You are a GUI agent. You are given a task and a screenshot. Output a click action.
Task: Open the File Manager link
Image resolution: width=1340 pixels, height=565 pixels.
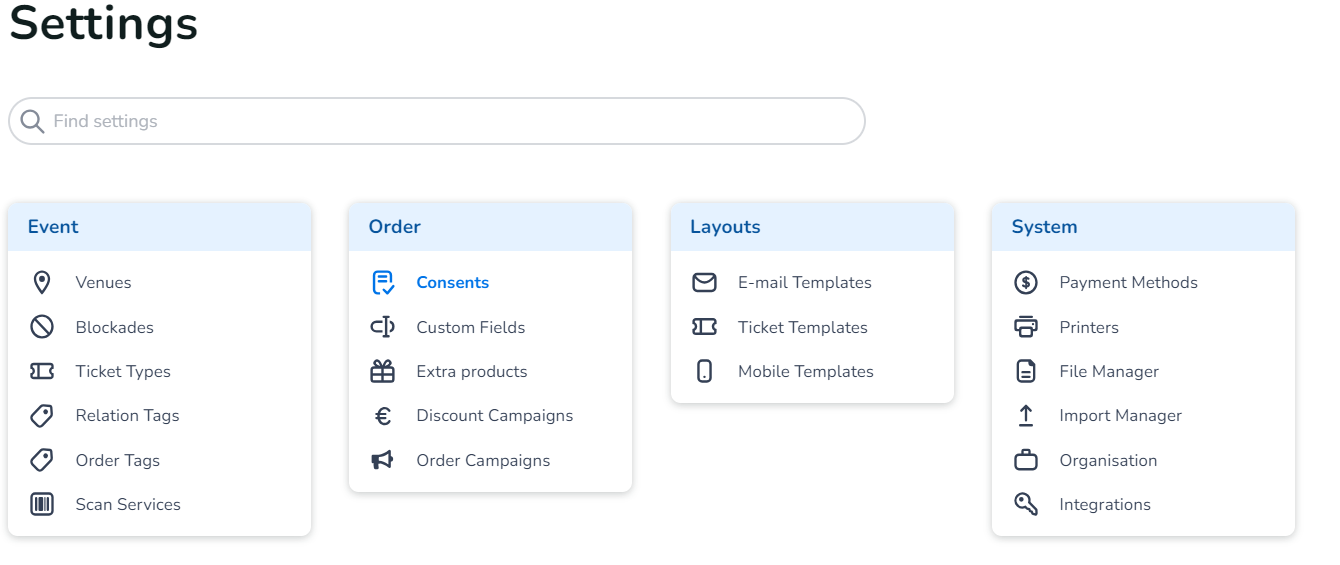(x=1109, y=371)
